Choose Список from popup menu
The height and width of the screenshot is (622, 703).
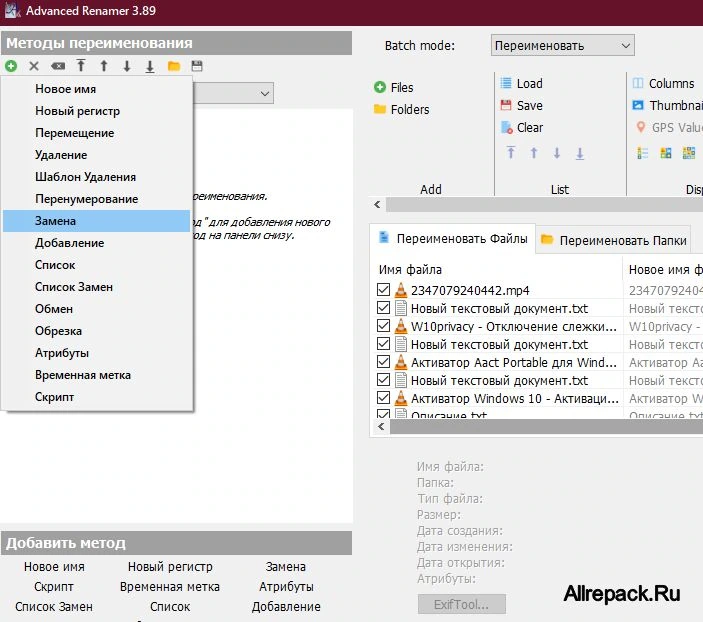98,265
